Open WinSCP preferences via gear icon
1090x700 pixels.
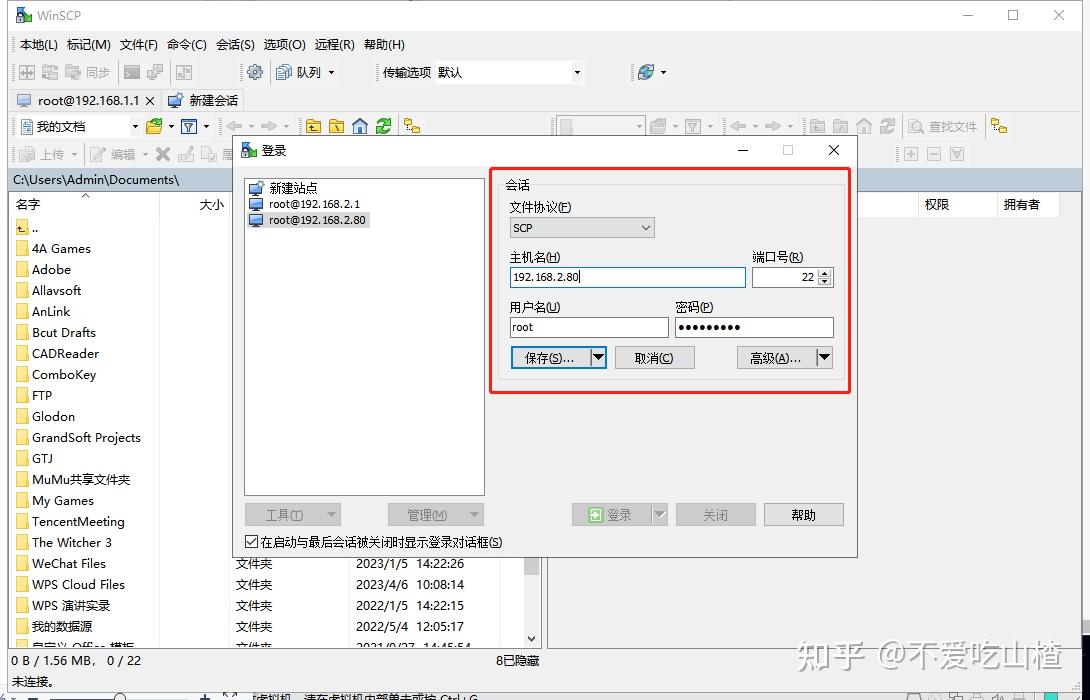[254, 72]
